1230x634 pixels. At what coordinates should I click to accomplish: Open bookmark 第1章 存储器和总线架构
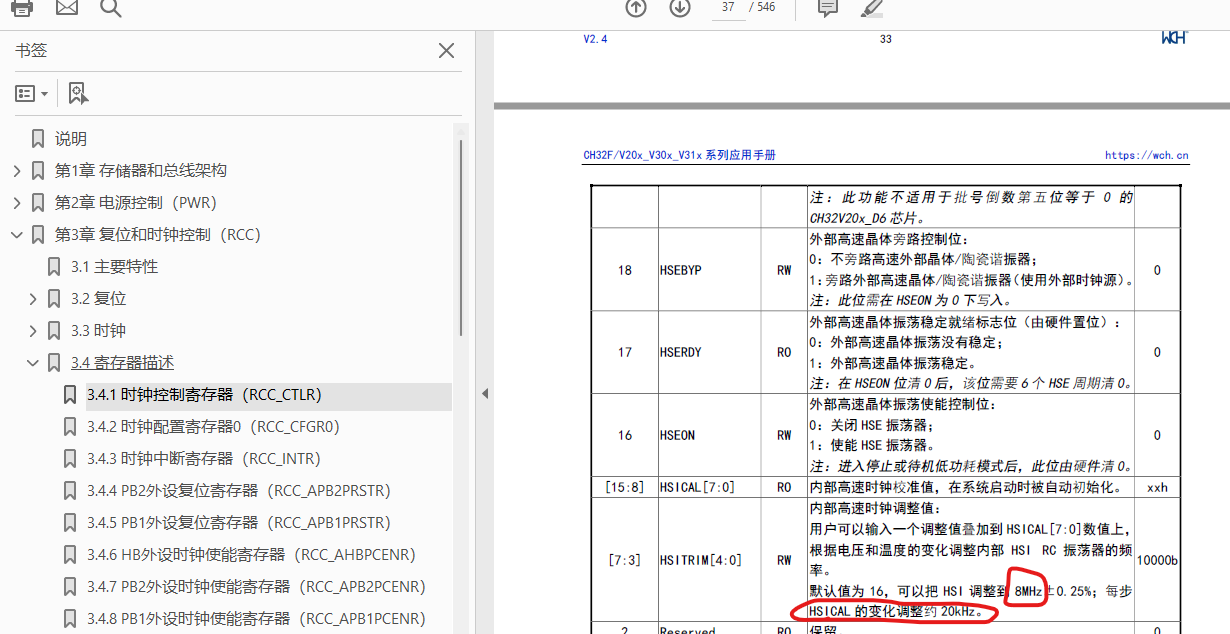tap(141, 170)
